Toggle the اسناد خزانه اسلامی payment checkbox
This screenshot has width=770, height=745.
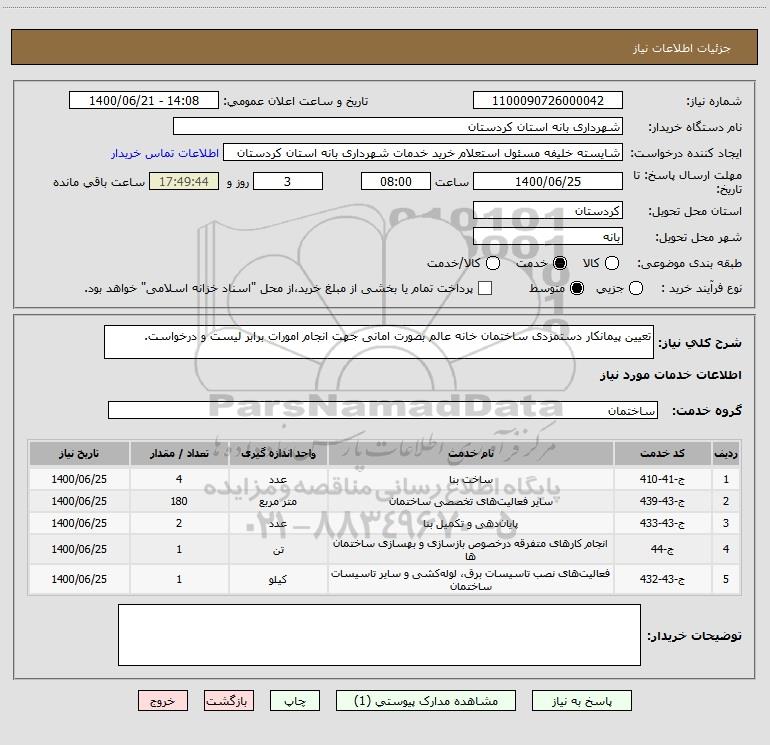485,288
